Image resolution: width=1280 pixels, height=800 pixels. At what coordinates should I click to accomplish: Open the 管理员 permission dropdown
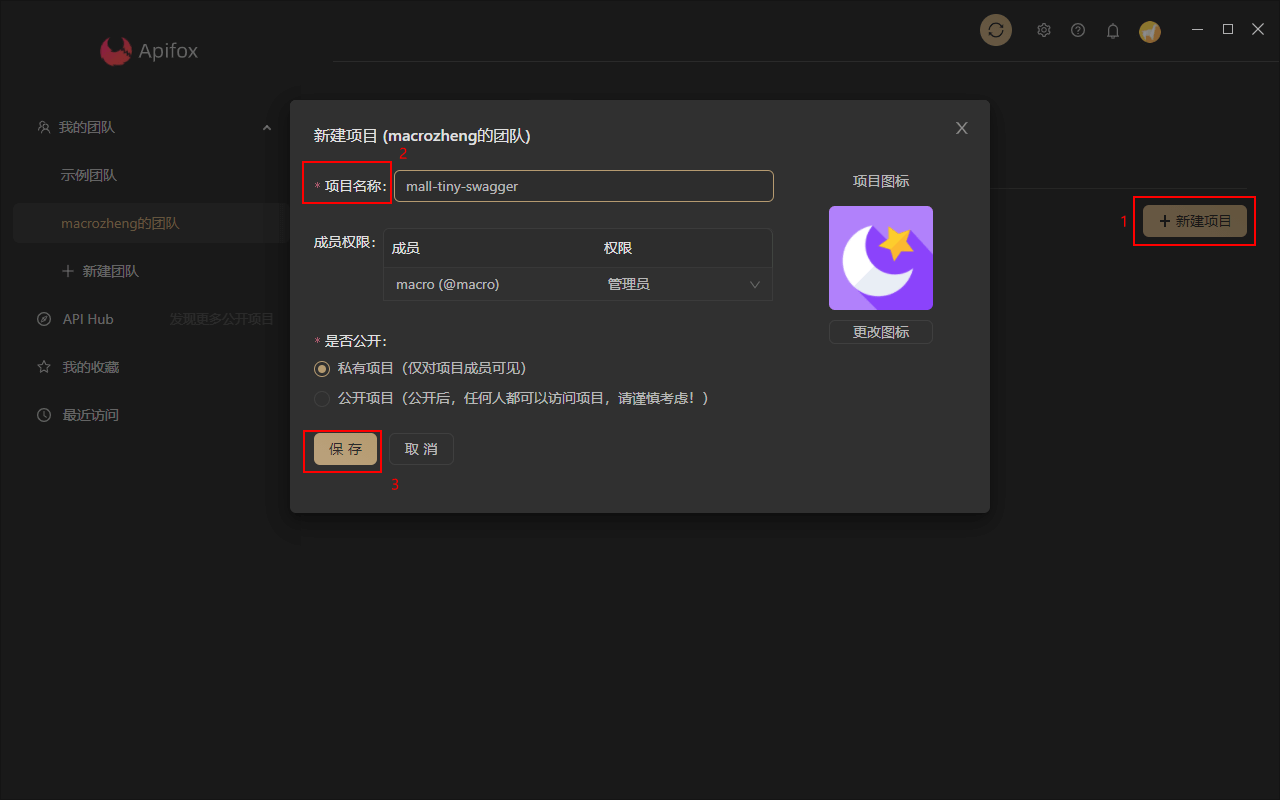pyautogui.click(x=684, y=284)
